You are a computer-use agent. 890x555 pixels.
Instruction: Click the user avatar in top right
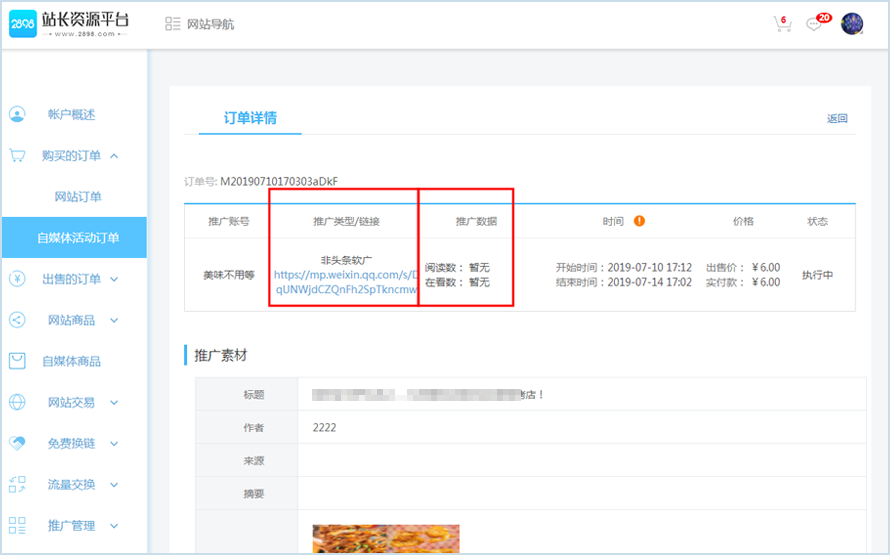pyautogui.click(x=852, y=24)
